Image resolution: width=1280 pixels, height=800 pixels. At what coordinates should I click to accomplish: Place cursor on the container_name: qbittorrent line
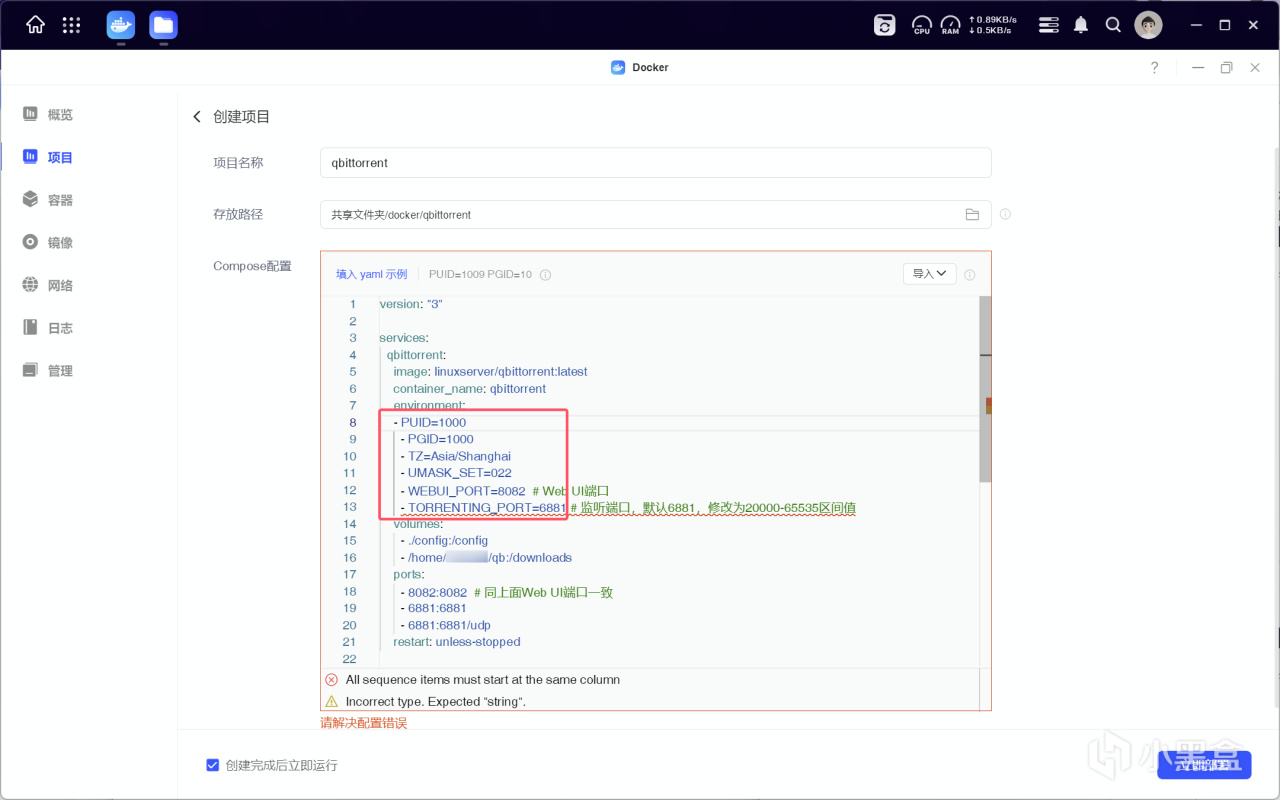click(470, 389)
